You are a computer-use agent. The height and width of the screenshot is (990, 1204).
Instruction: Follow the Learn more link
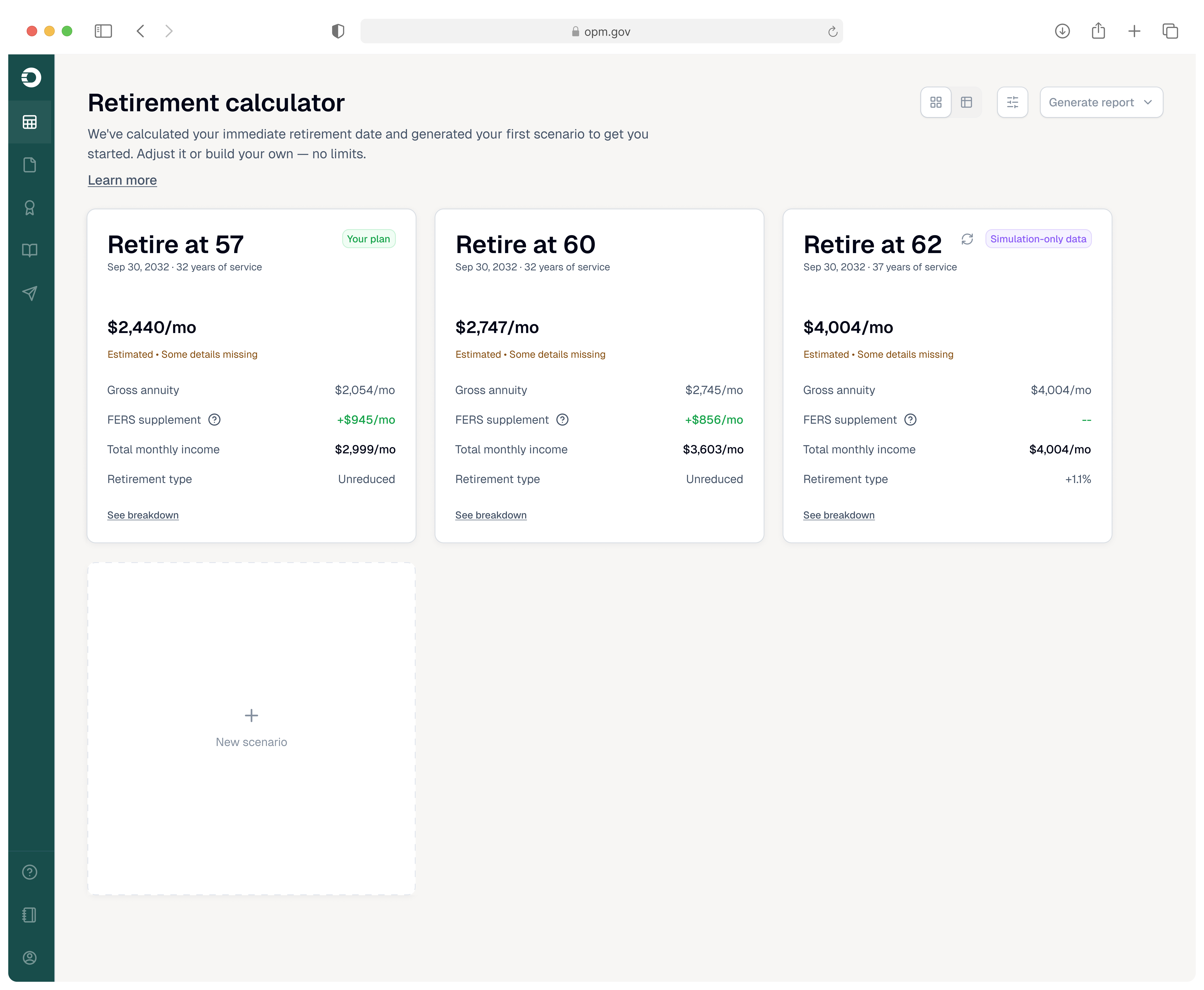(x=122, y=180)
